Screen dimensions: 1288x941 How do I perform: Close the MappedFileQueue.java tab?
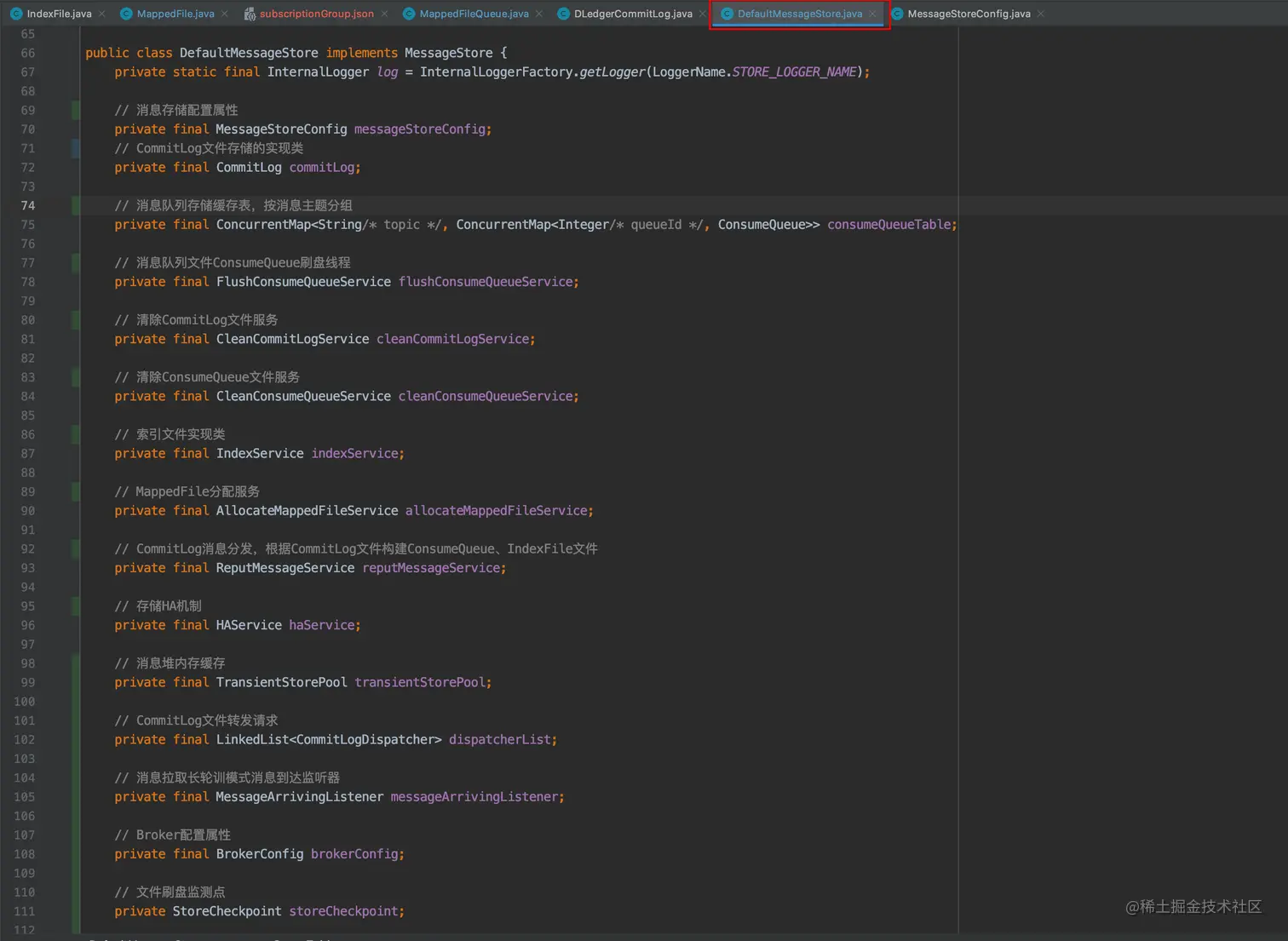[x=539, y=14]
